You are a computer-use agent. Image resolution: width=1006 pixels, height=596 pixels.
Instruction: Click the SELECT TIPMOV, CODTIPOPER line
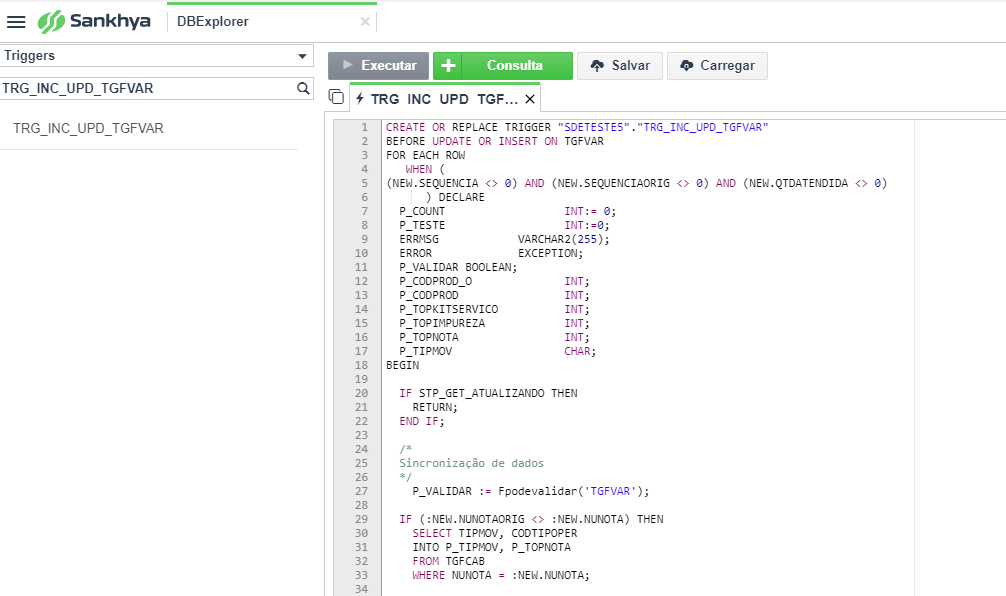[495, 534]
